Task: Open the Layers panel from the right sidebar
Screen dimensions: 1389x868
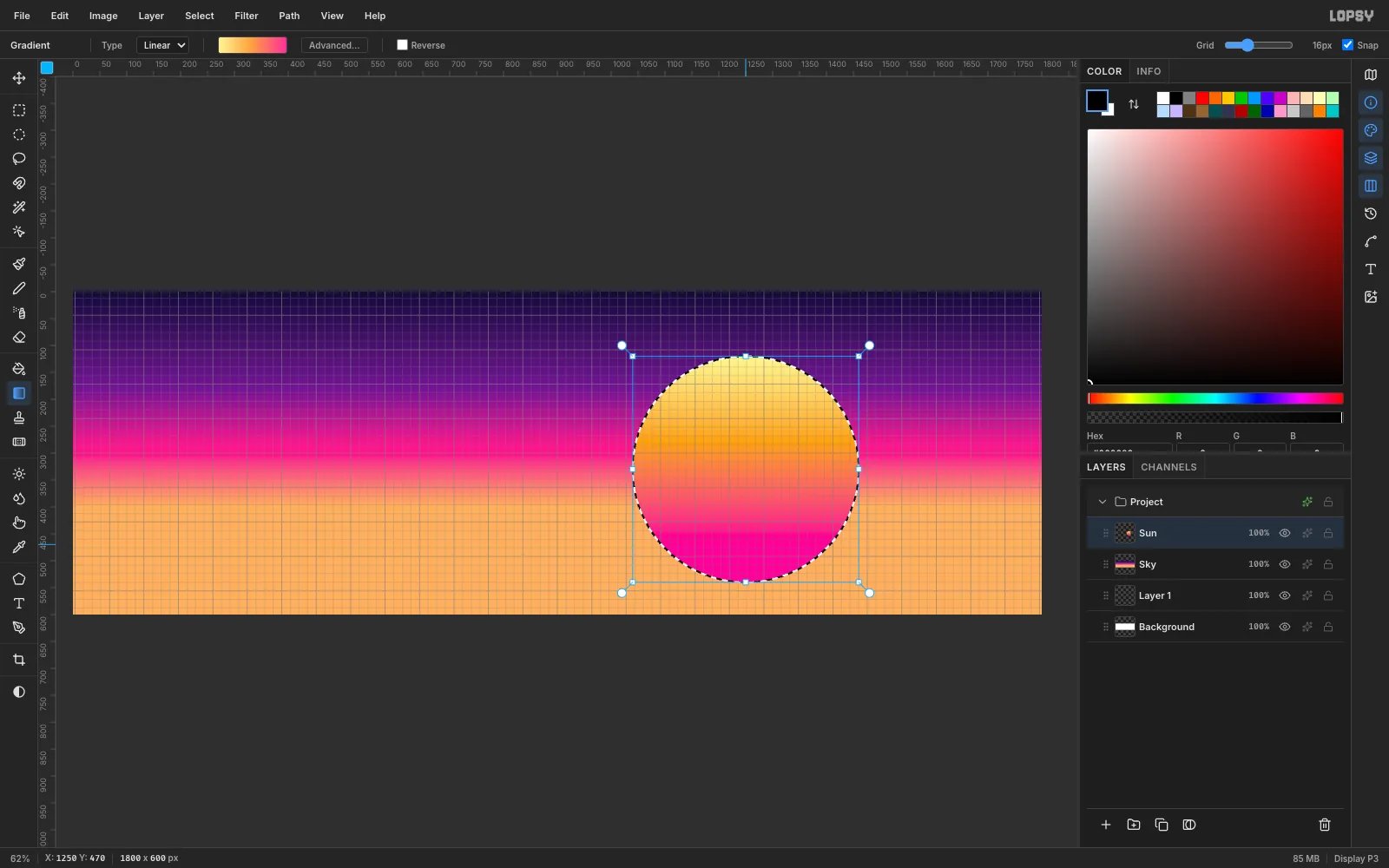Action: pyautogui.click(x=1371, y=158)
